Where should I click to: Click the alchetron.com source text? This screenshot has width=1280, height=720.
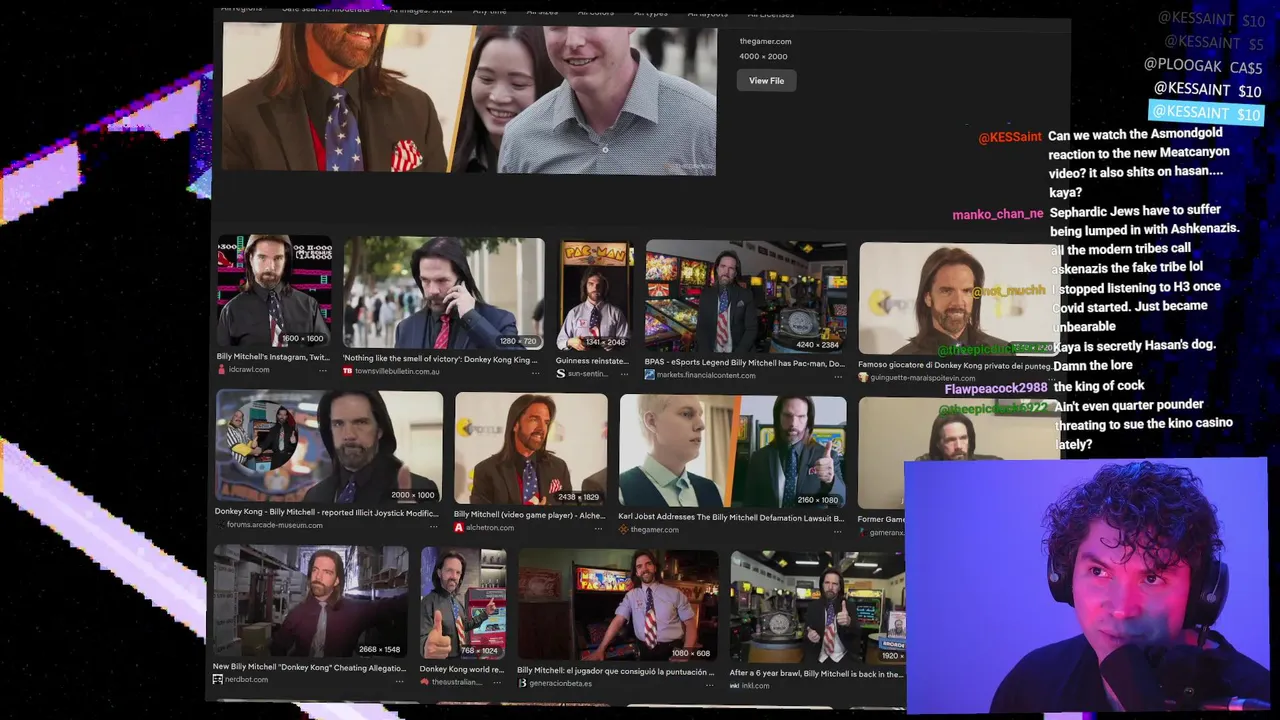click(490, 528)
